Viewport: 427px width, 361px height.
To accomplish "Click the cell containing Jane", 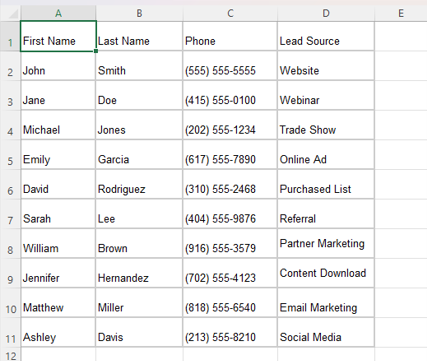I will pyautogui.click(x=58, y=95).
